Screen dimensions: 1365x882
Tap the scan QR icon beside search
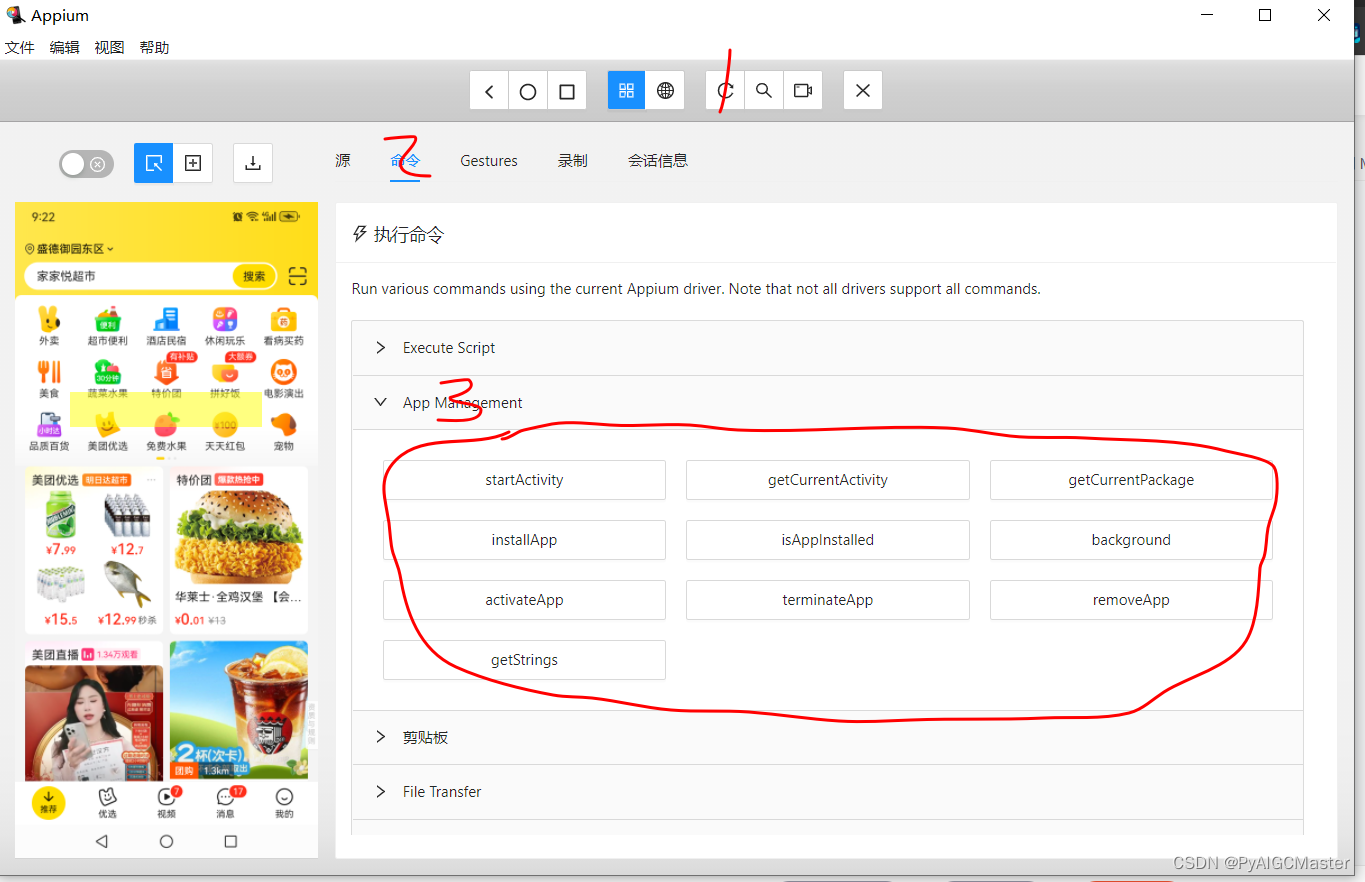297,276
